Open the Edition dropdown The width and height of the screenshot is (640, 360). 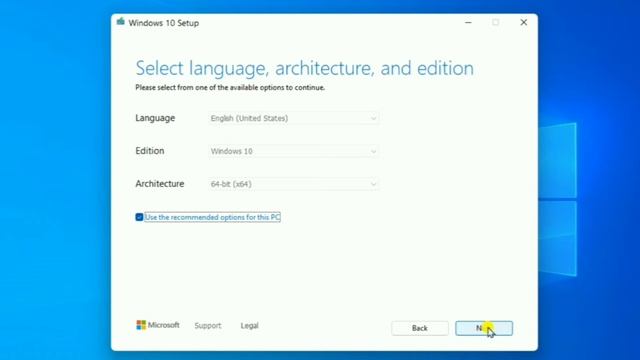(293, 151)
